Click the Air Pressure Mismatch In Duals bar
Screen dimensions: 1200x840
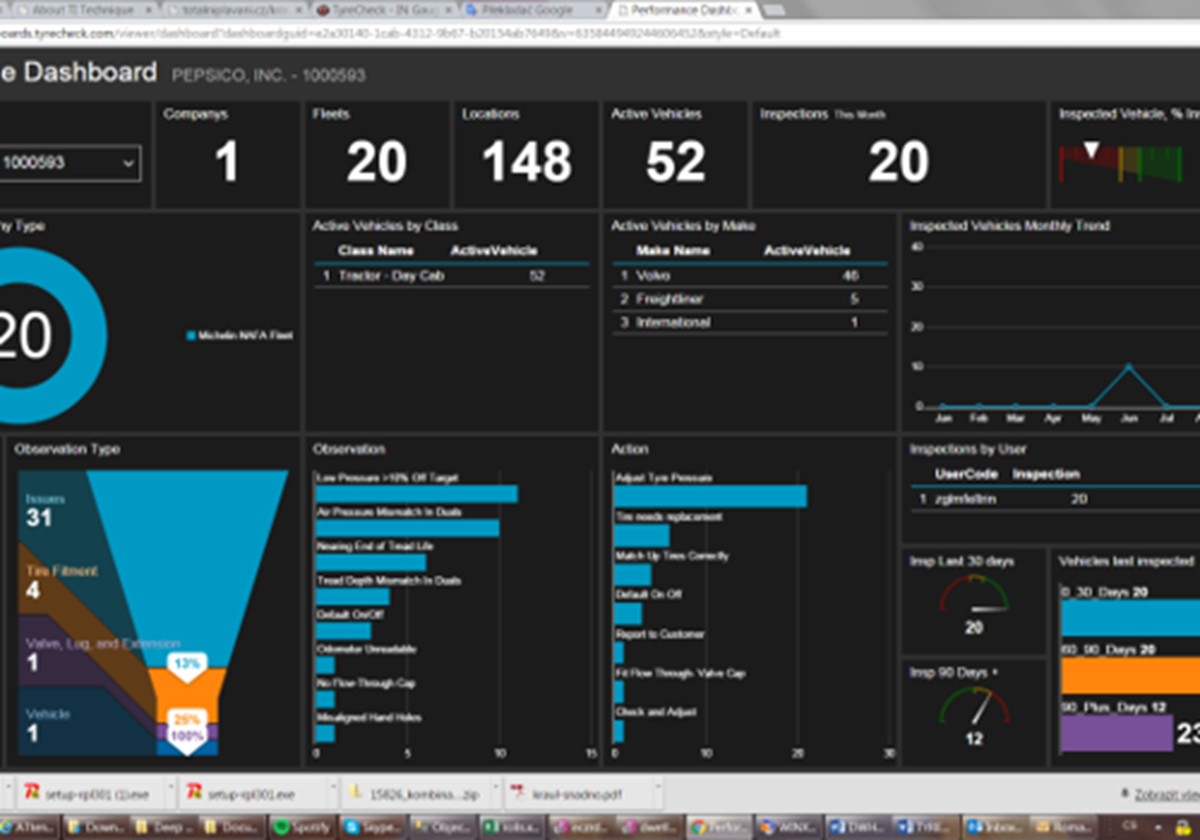pyautogui.click(x=407, y=528)
